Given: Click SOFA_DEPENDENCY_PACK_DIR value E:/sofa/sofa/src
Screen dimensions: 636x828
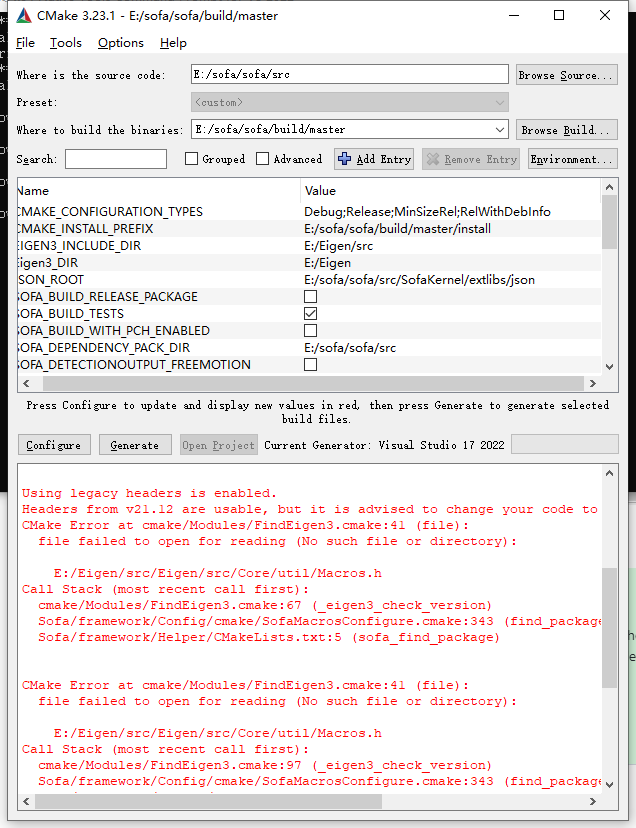Looking at the screenshot, I should [350, 347].
